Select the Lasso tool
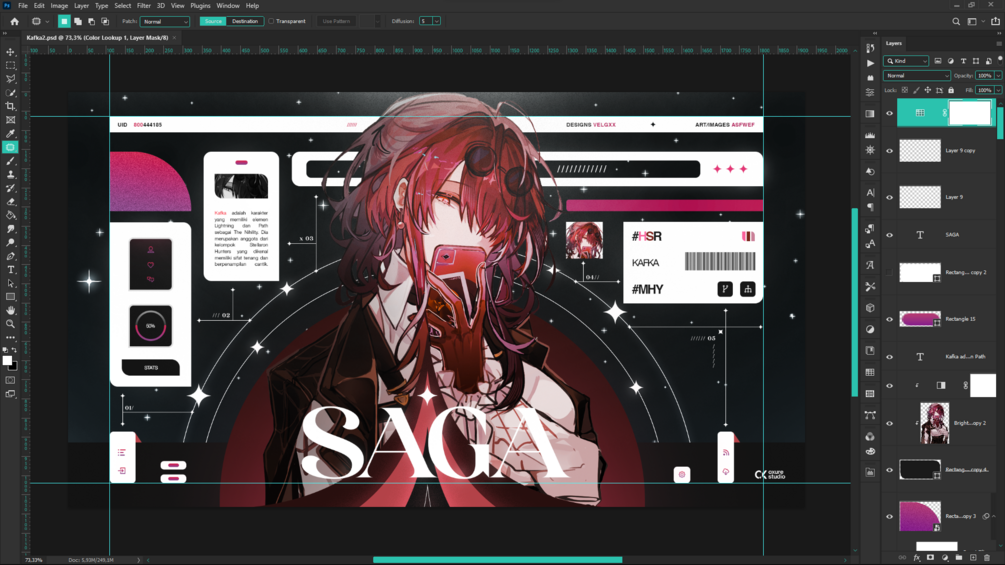The image size is (1005, 565). point(10,79)
